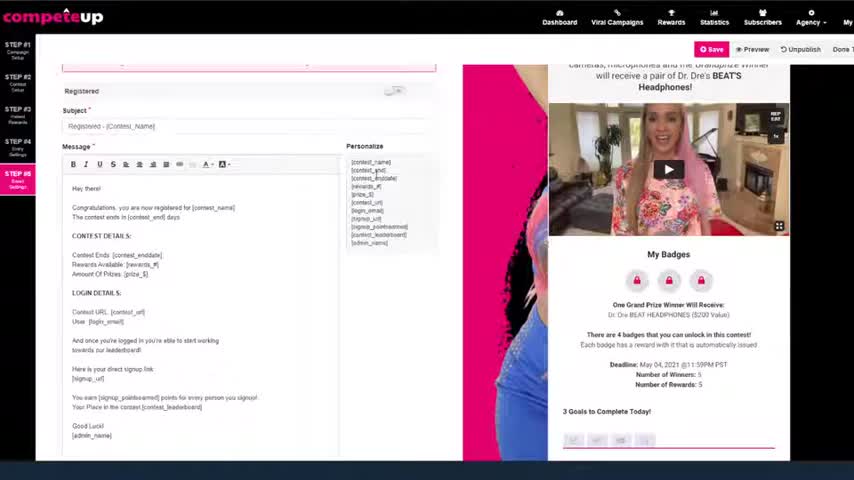This screenshot has height=480, width=854.
Task: Open Step #2 Contest Setup
Action: click(x=18, y=81)
